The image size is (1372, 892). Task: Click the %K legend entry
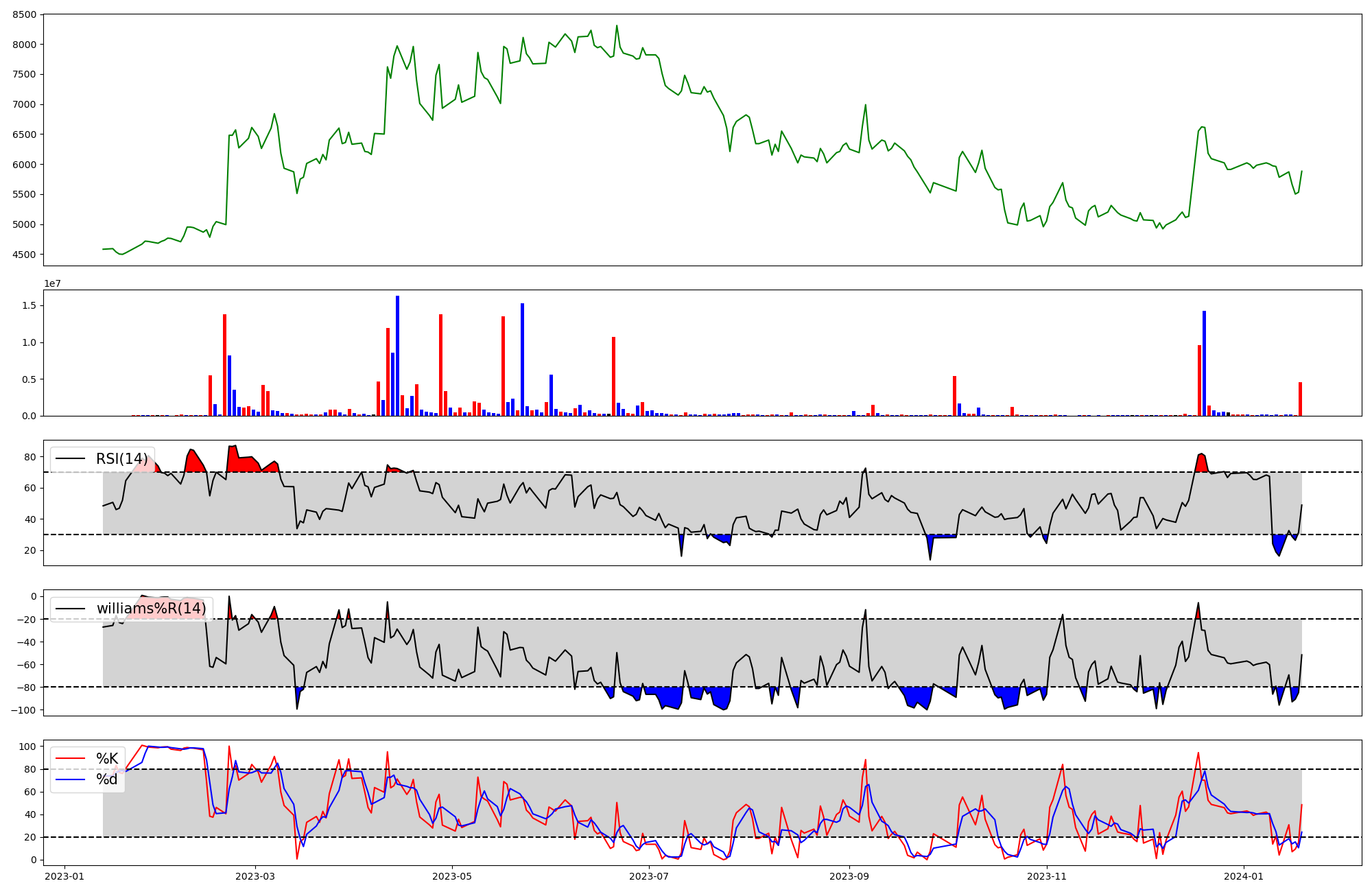pyautogui.click(x=107, y=758)
